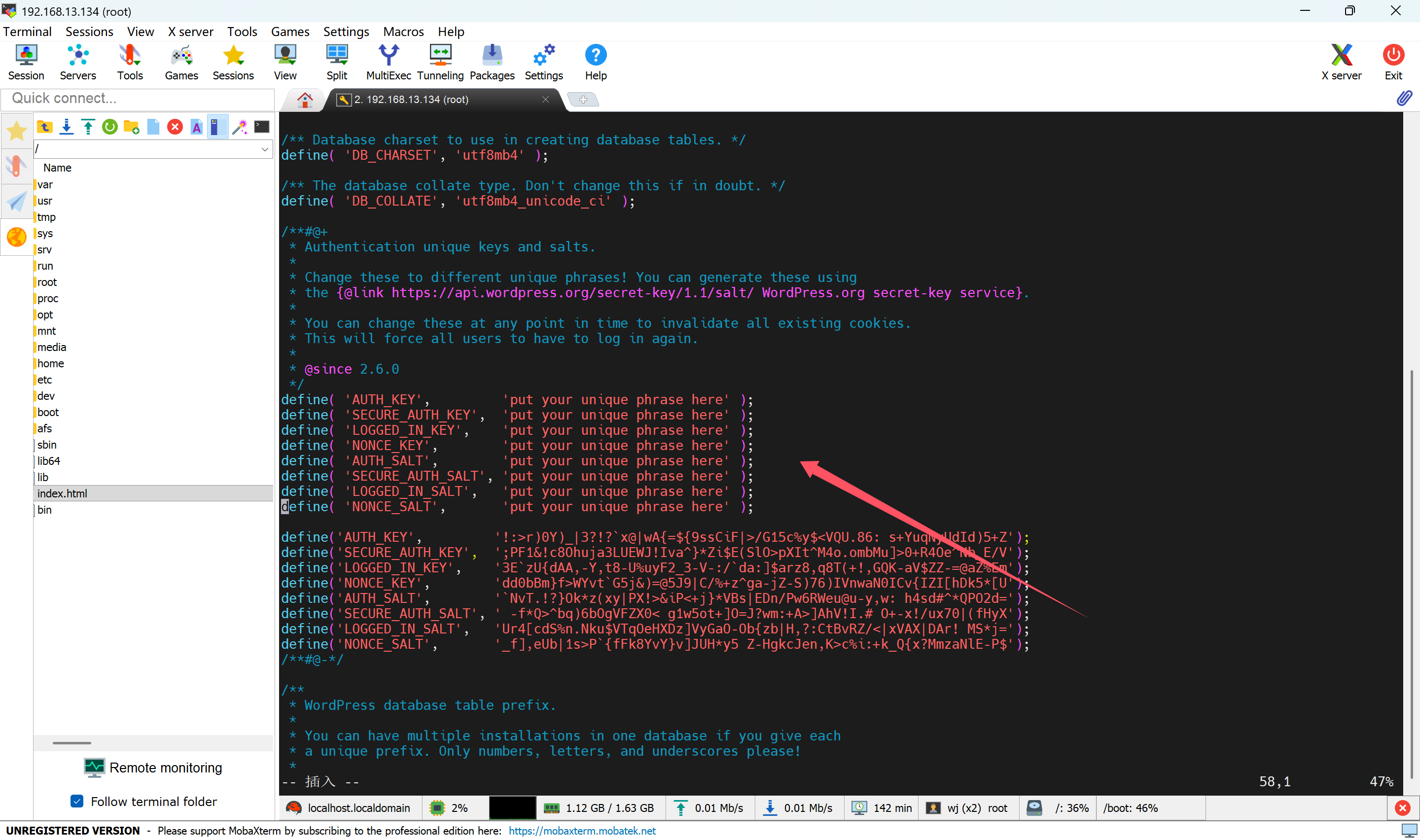Screen dimensions: 1420x840
Task: Click Remote monitoring button
Action: pos(153,768)
